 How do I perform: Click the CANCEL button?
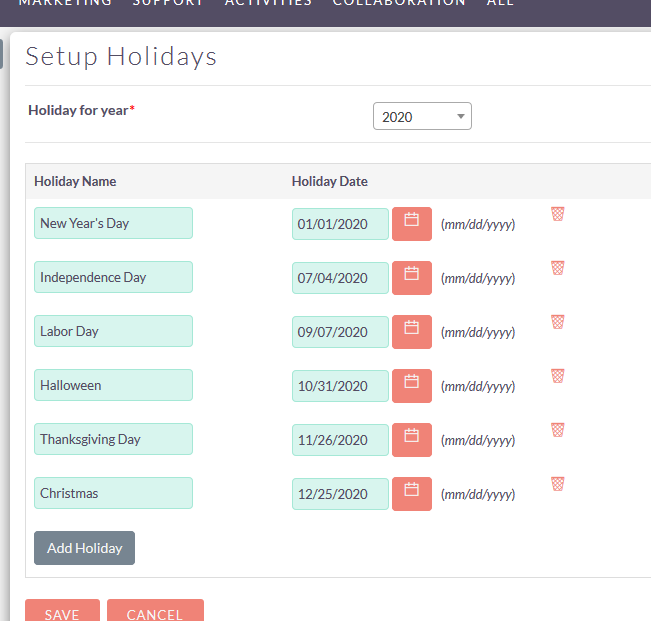point(155,610)
